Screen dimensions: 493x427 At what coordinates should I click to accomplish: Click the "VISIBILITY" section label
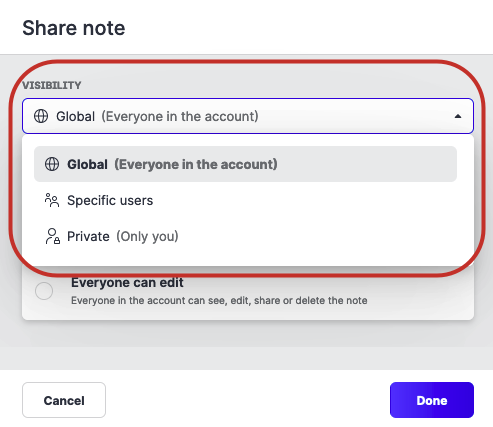(x=52, y=85)
